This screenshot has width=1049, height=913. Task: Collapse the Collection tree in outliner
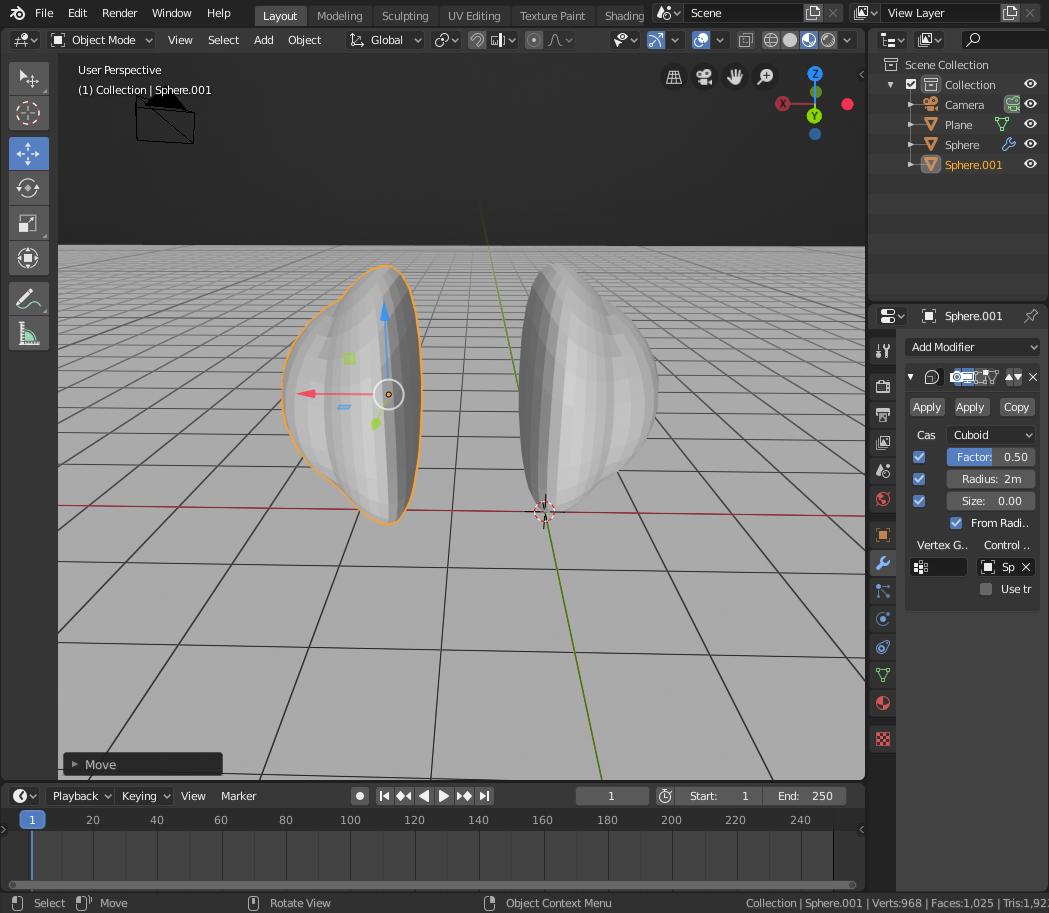point(890,85)
